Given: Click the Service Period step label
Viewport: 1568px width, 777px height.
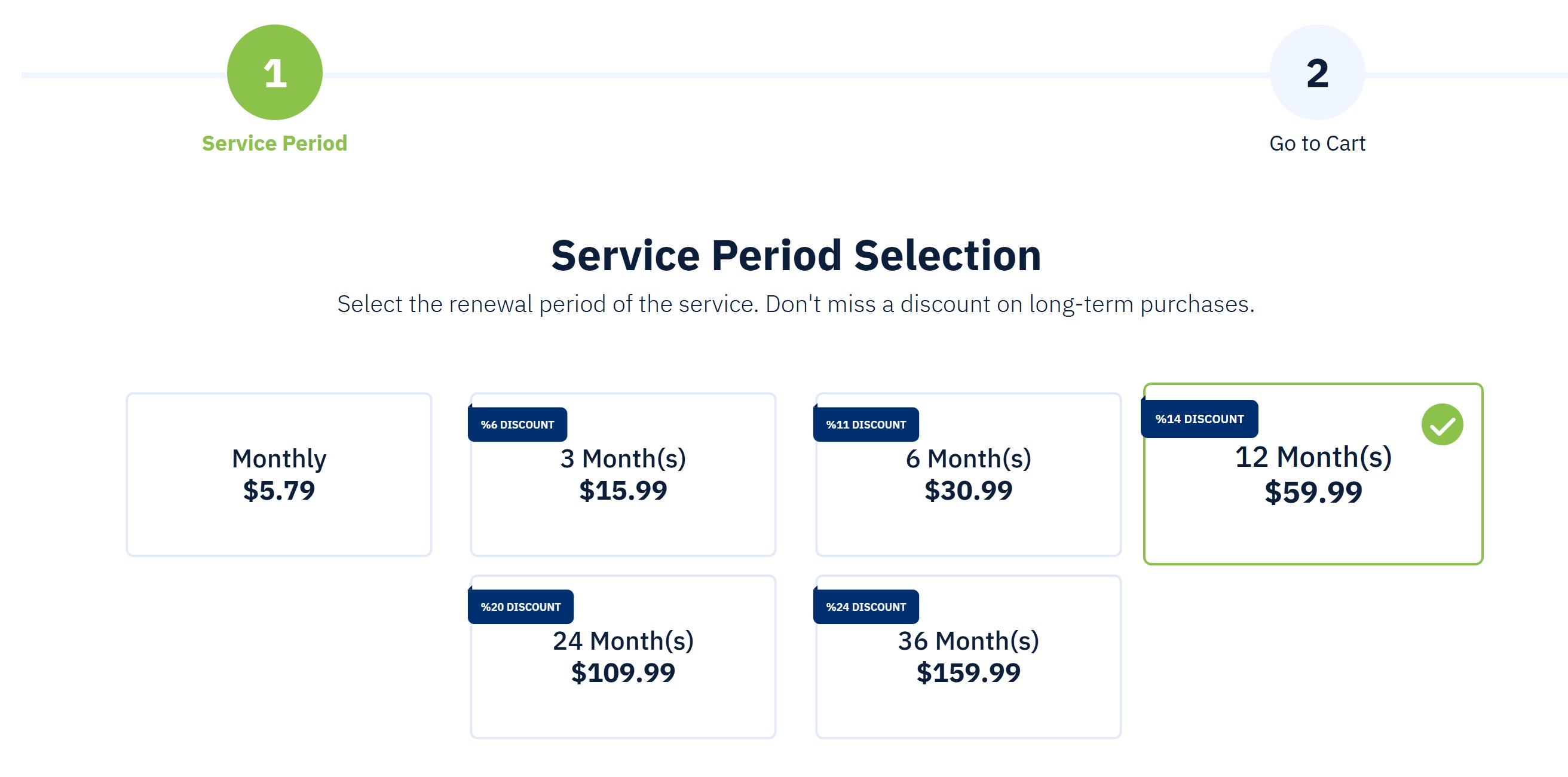Looking at the screenshot, I should [x=274, y=143].
